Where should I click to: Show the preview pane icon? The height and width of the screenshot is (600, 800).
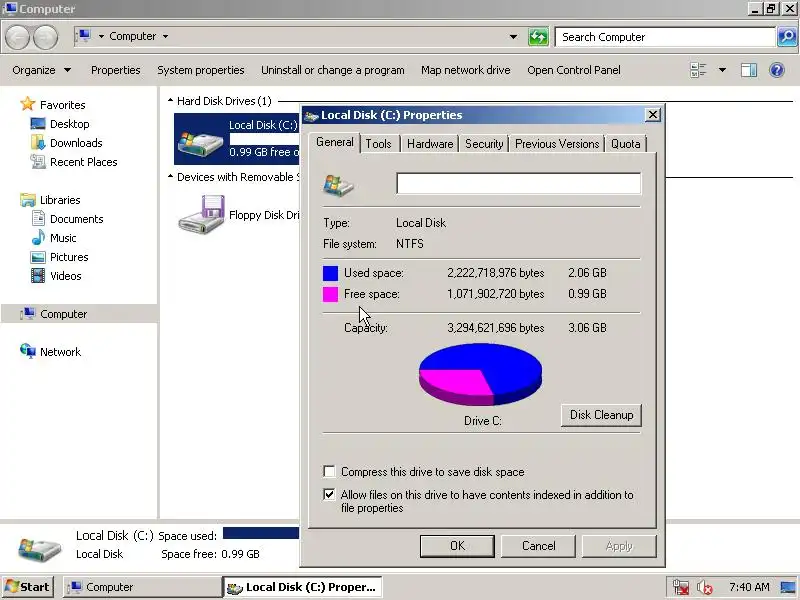pos(748,70)
